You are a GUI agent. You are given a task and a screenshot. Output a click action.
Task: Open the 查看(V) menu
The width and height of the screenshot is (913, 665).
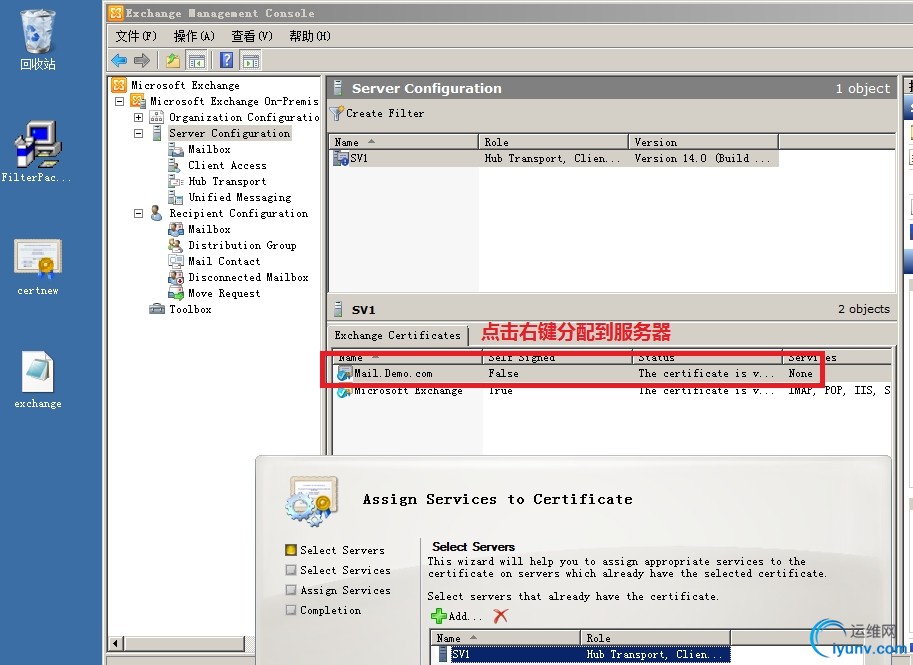coord(252,36)
